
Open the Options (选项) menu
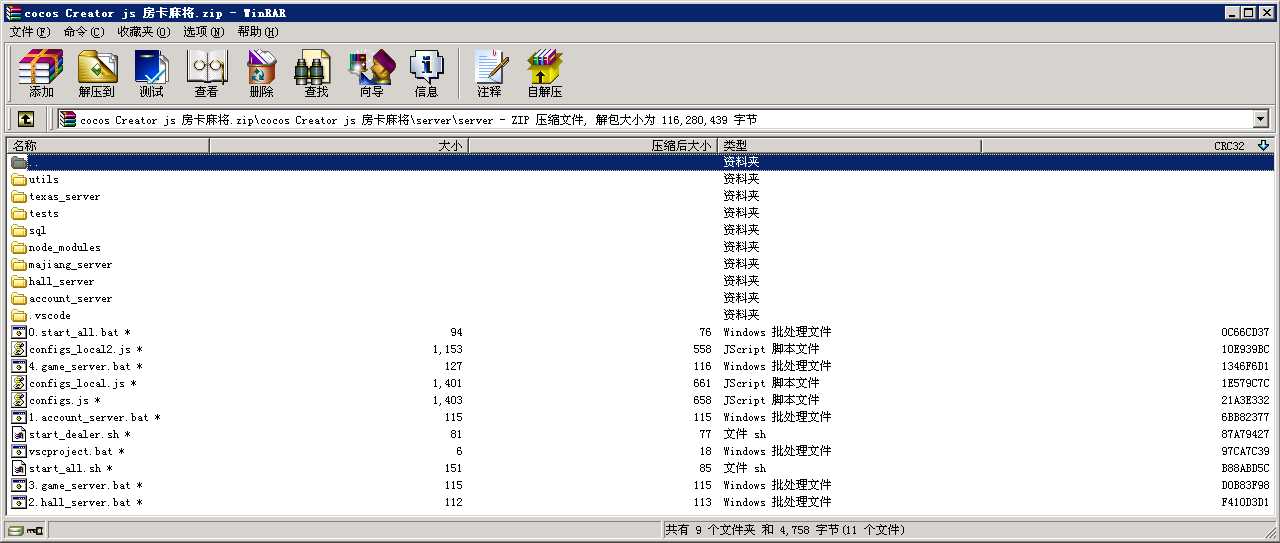[x=204, y=32]
